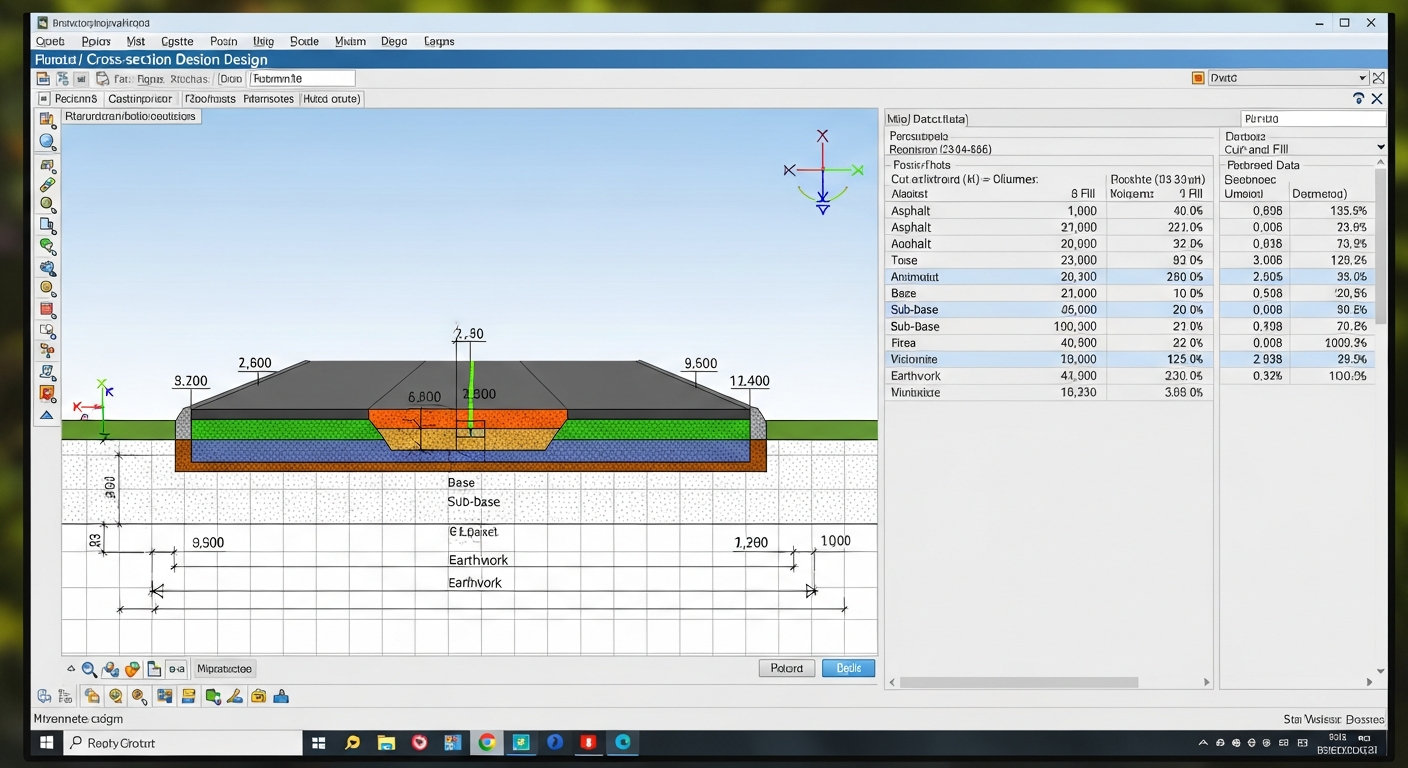Toggle the small box beside the Recienns tab
The height and width of the screenshot is (768, 1408).
[44, 99]
